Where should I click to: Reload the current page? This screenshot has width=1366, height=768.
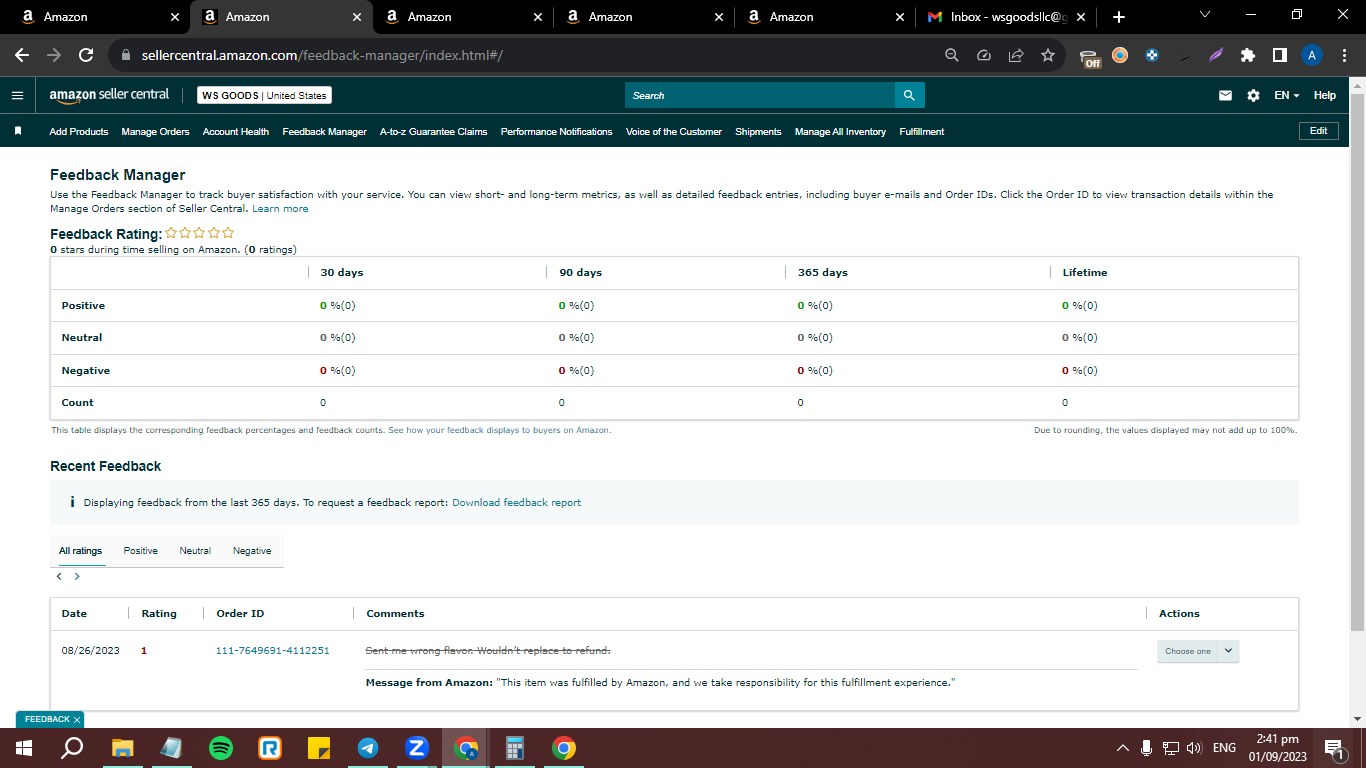[x=86, y=56]
